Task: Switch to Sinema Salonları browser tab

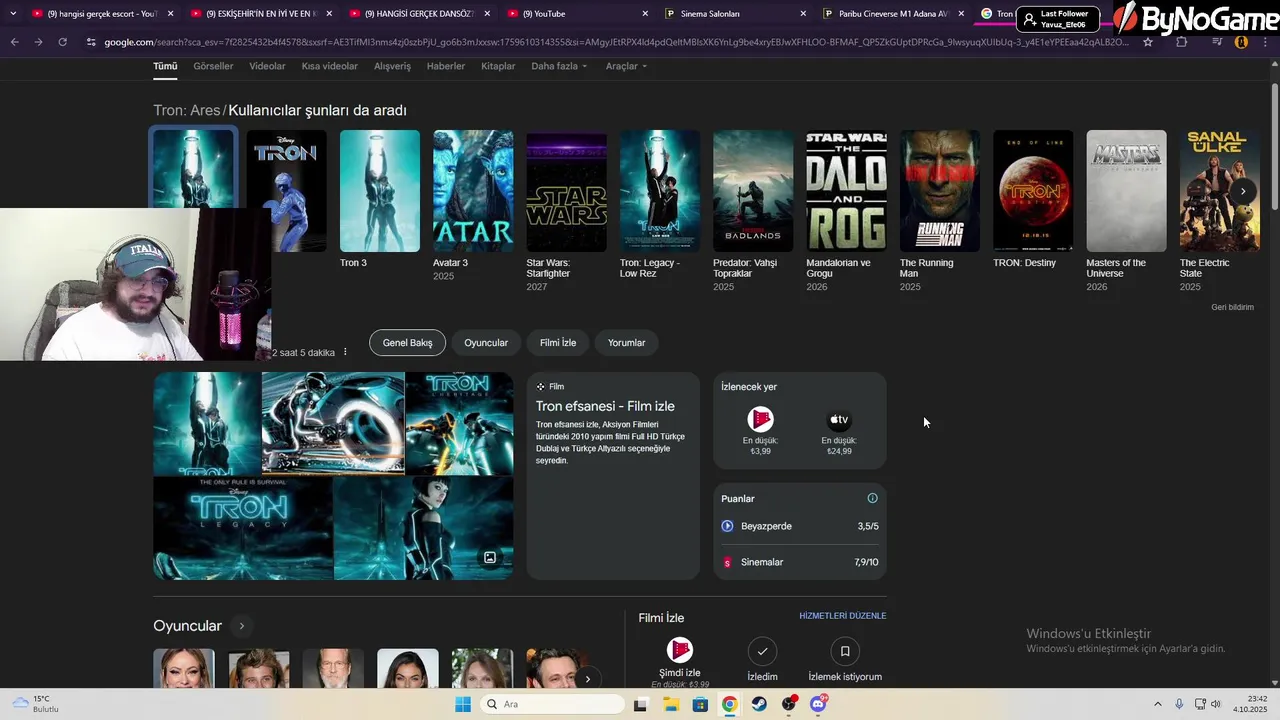Action: (x=737, y=14)
